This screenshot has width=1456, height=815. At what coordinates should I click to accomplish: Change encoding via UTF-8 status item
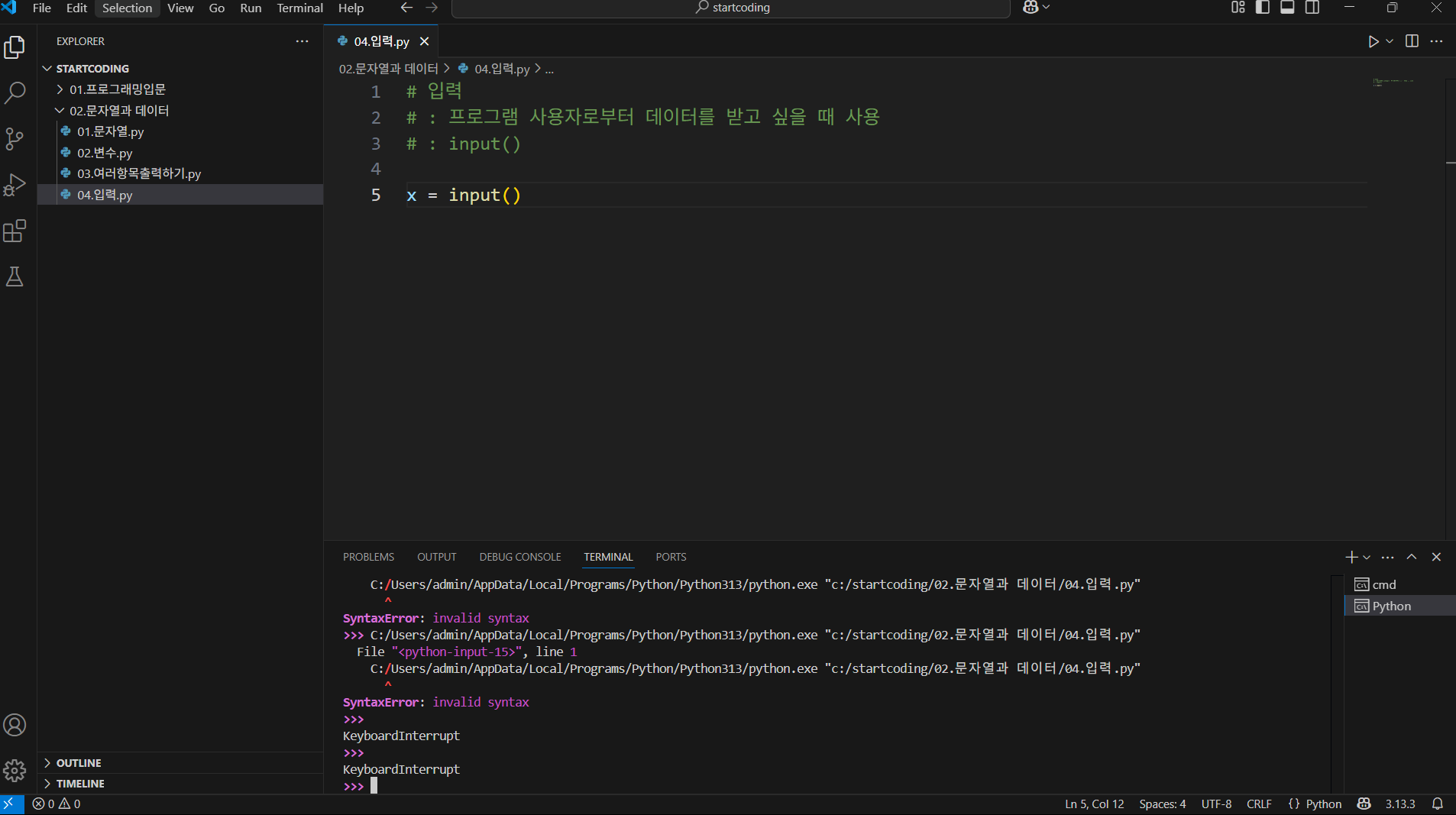1216,804
